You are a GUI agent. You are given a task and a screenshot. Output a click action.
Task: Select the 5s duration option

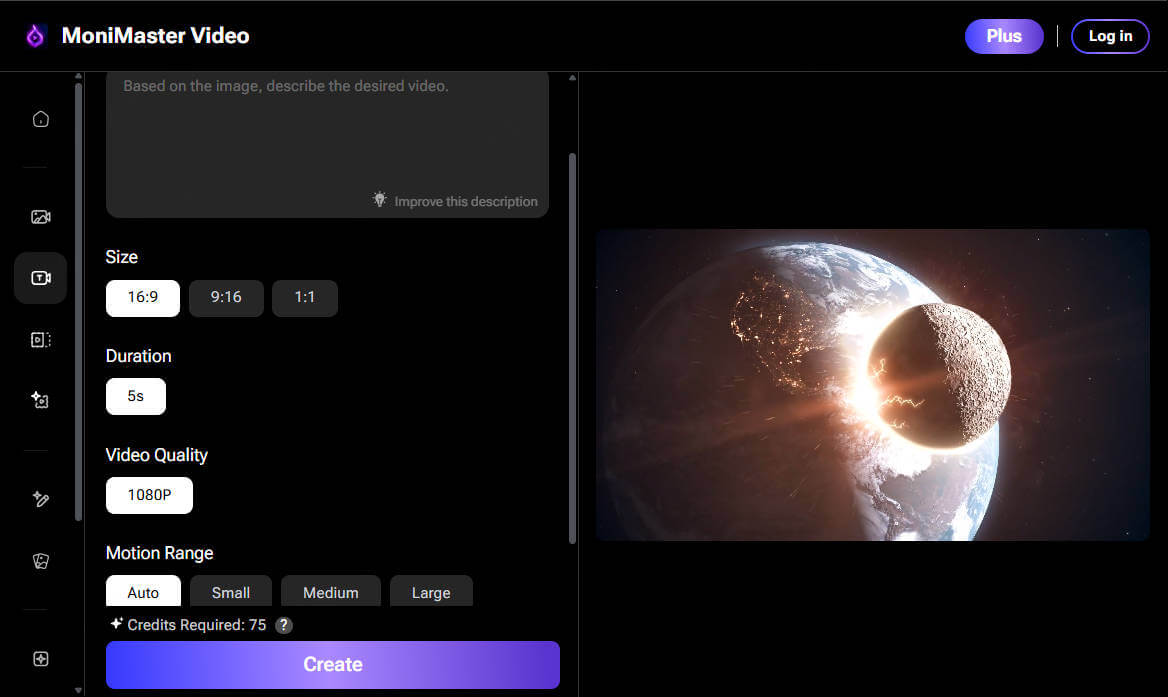click(135, 396)
